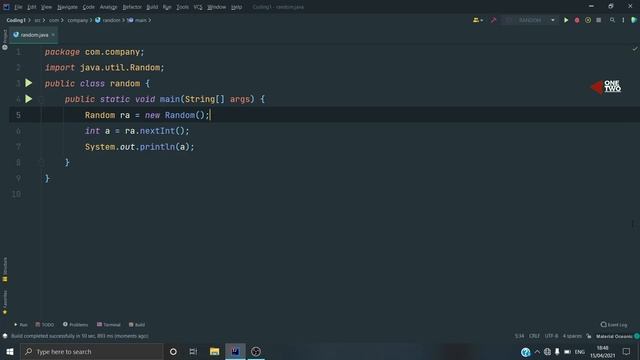
Task: Click the inspection checkmark at editor top right
Action: (x=635, y=49)
